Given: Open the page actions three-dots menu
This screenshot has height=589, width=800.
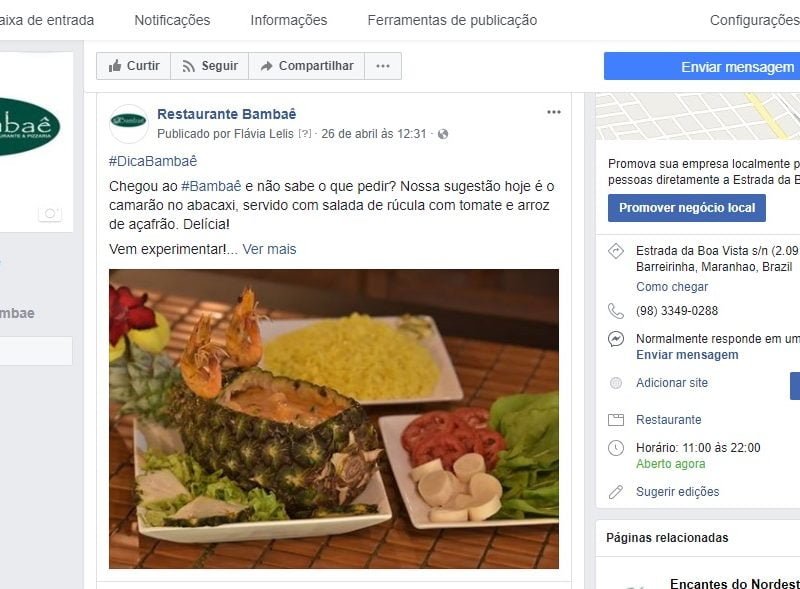Looking at the screenshot, I should tap(383, 66).
